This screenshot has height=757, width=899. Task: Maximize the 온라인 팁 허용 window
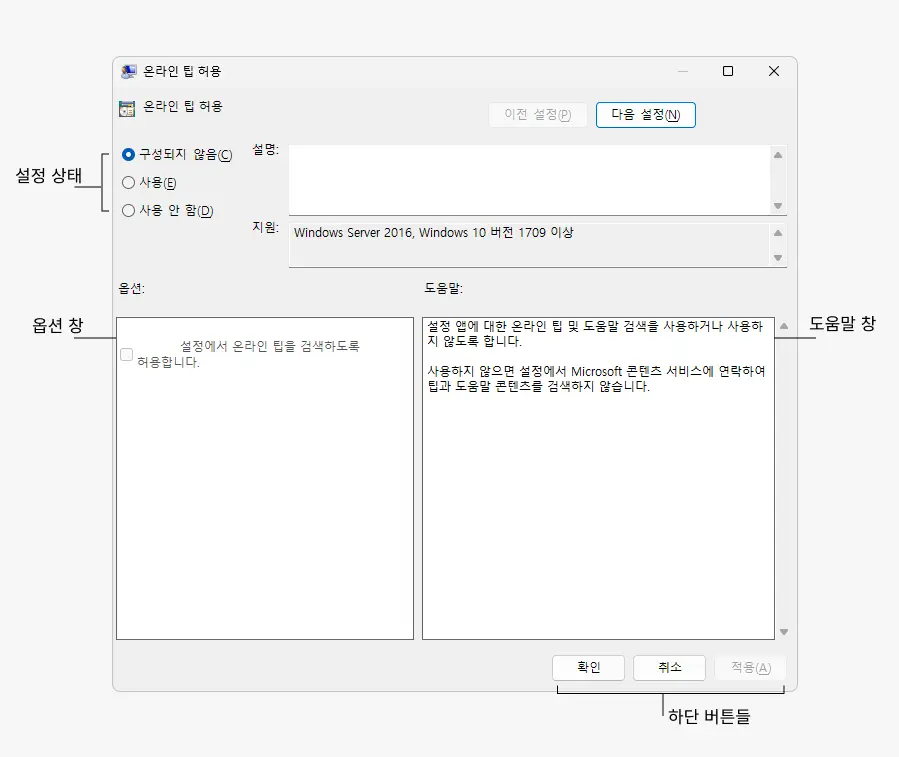pos(728,71)
